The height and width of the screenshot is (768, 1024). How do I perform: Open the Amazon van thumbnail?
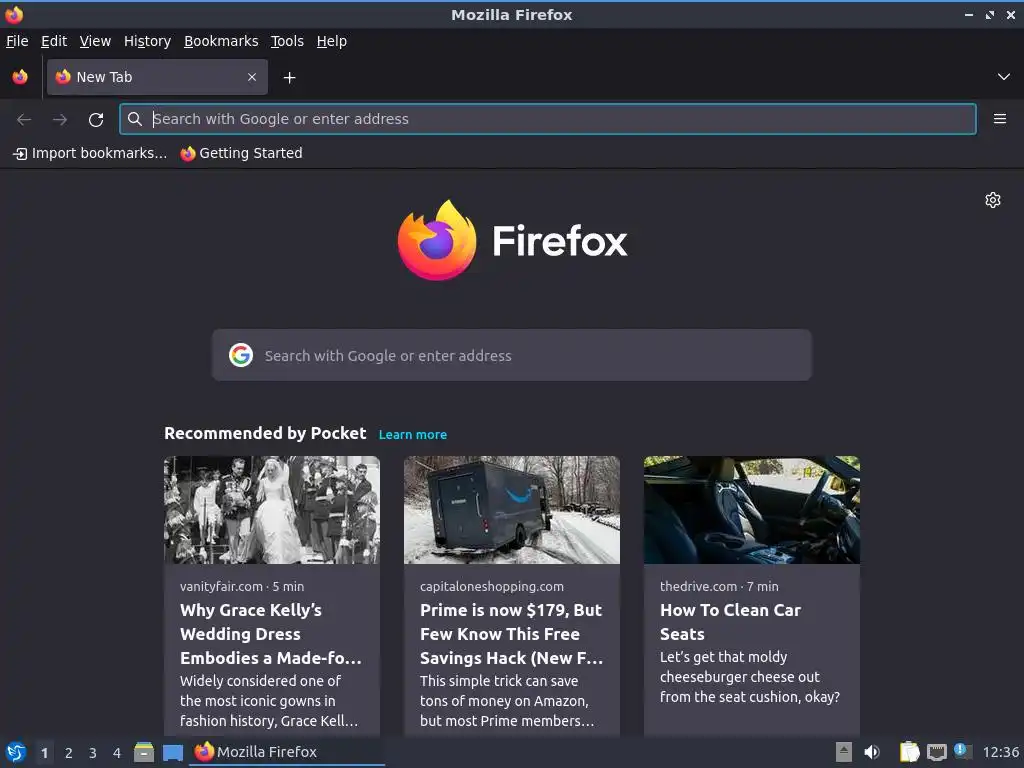512,510
